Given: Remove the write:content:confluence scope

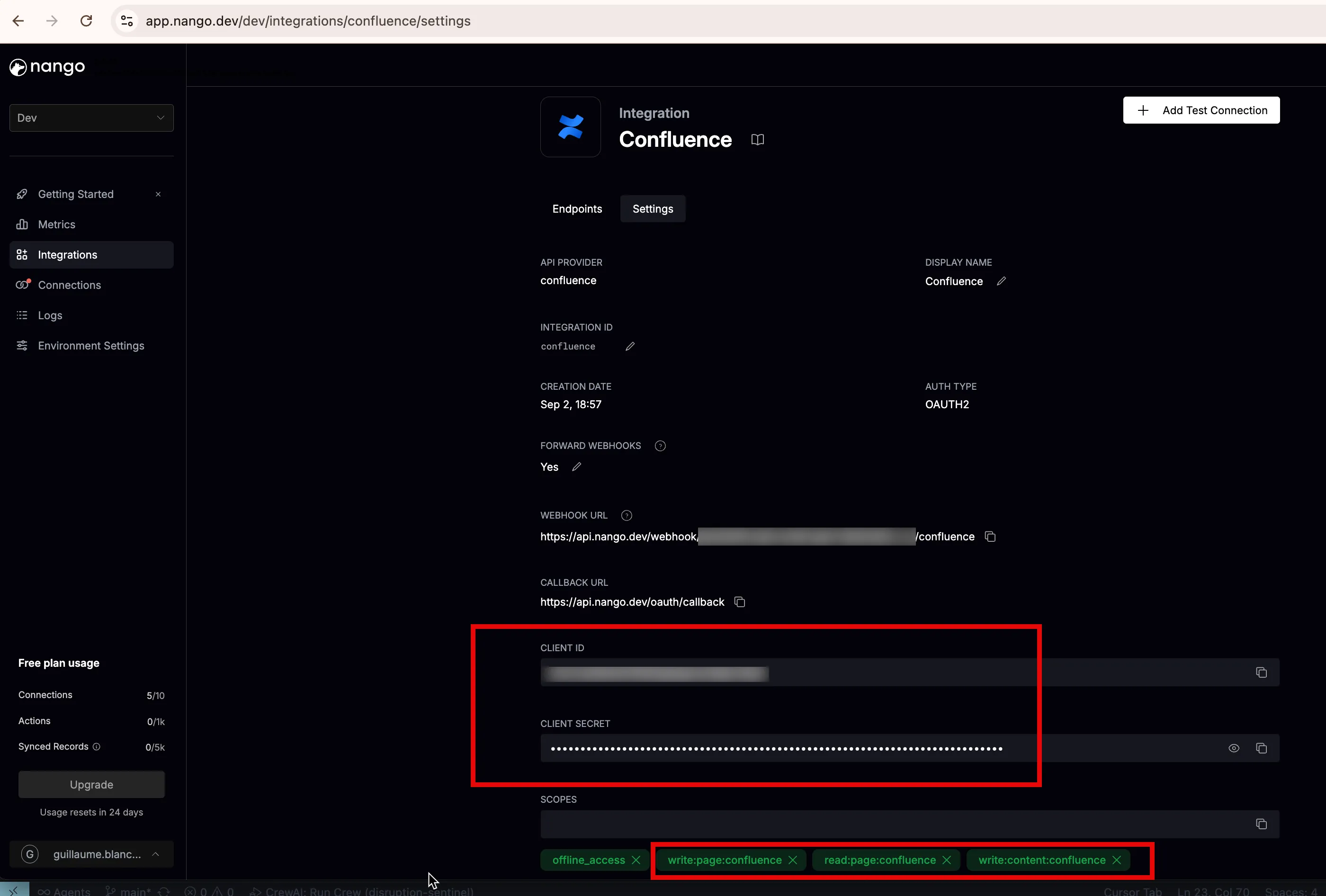Looking at the screenshot, I should click(x=1117, y=860).
